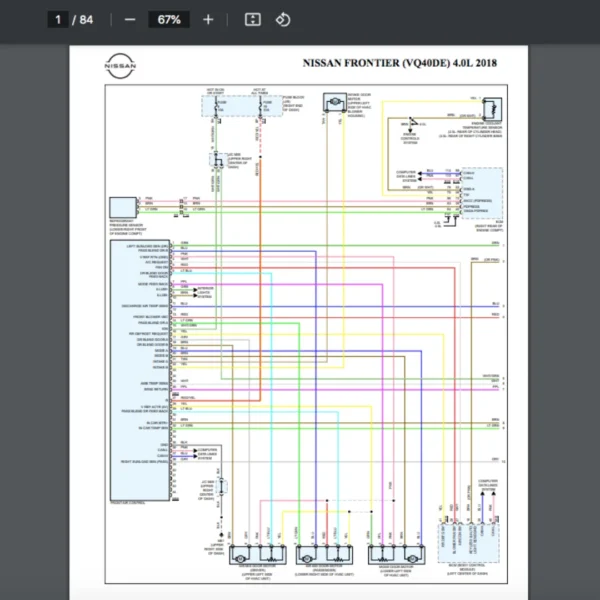Zoom out with the minus button
Screen dimensions: 600x600
coord(130,20)
